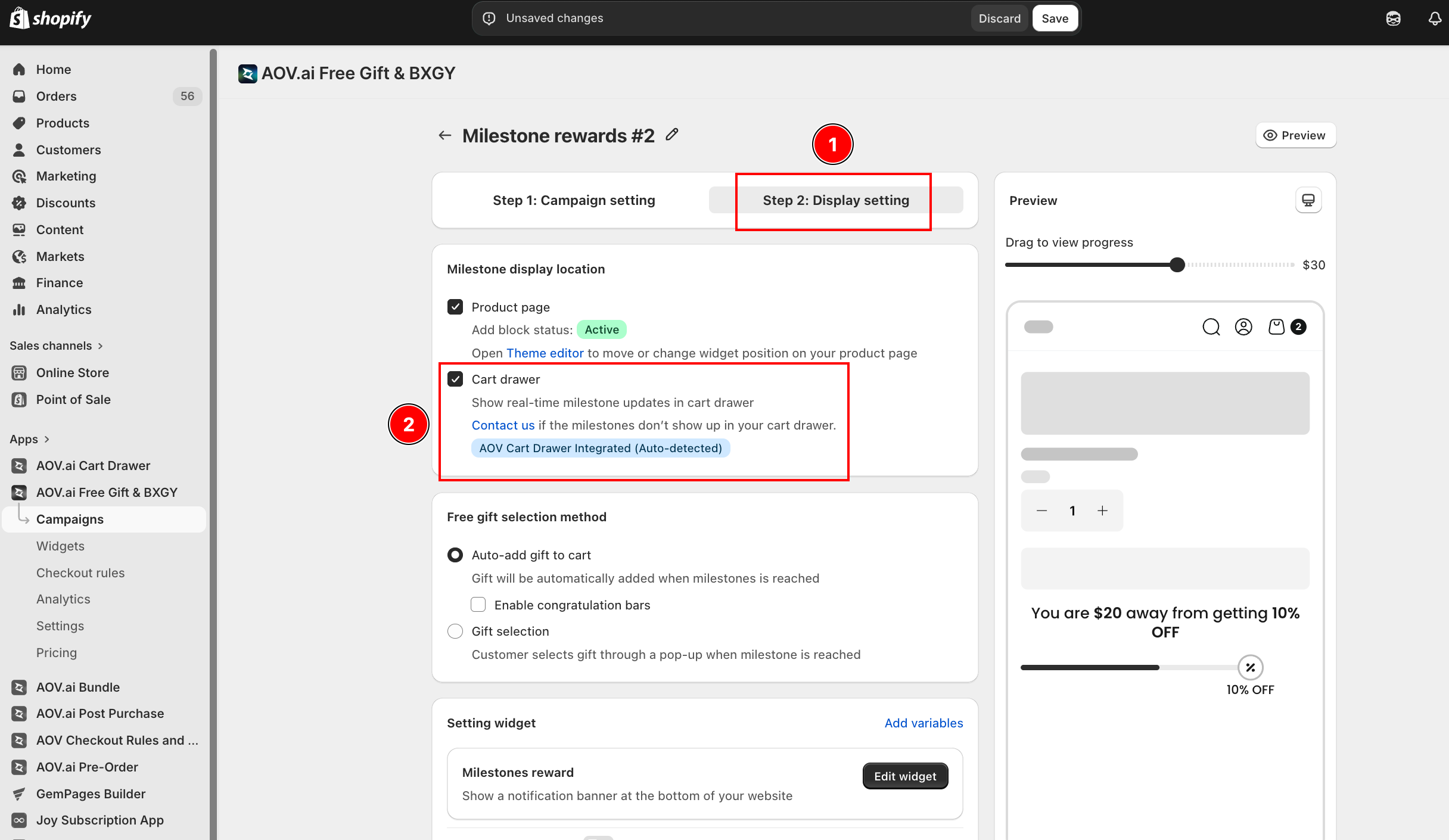Enable congratulation bars checkbox

click(478, 605)
